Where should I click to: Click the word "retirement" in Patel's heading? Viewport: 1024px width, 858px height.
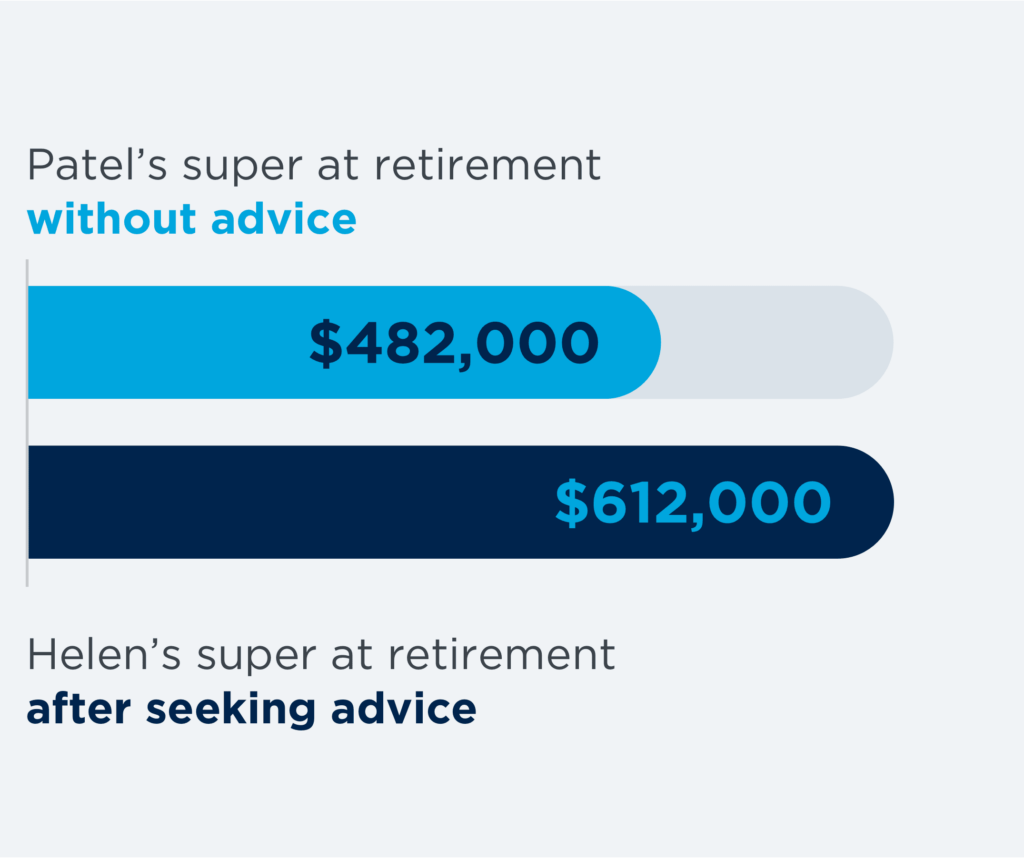(x=488, y=166)
